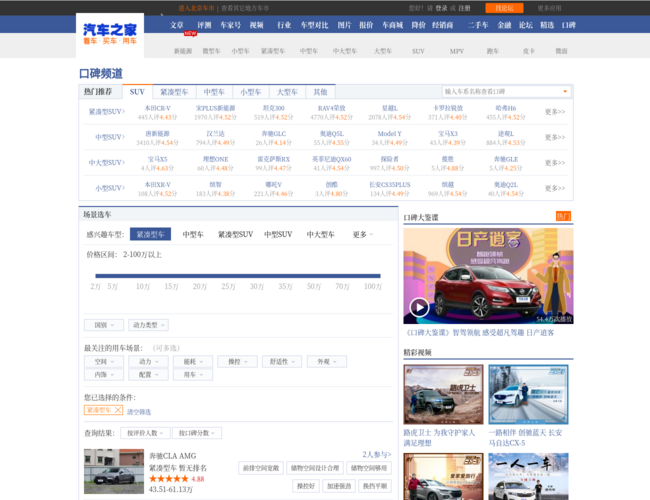Expand the 内饰 scenario dropdown
The height and width of the screenshot is (500, 650).
tap(104, 375)
